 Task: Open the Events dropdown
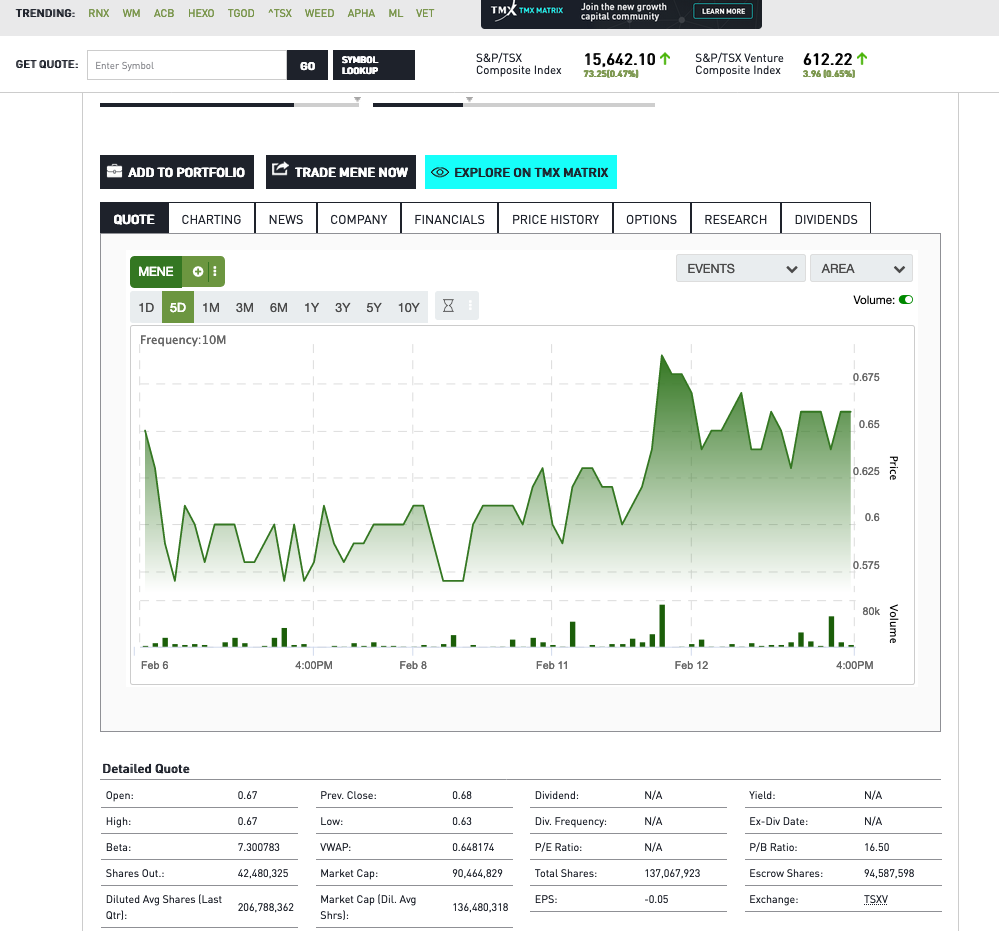(x=740, y=268)
